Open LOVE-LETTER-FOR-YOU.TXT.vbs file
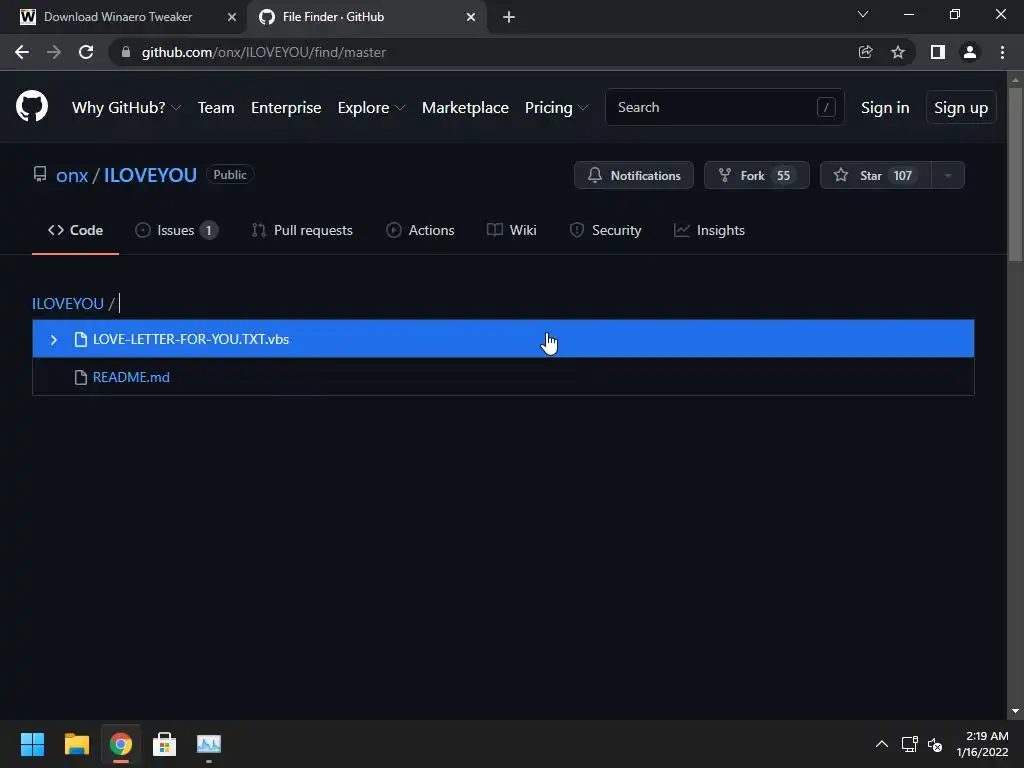The width and height of the screenshot is (1024, 768). coord(503,339)
